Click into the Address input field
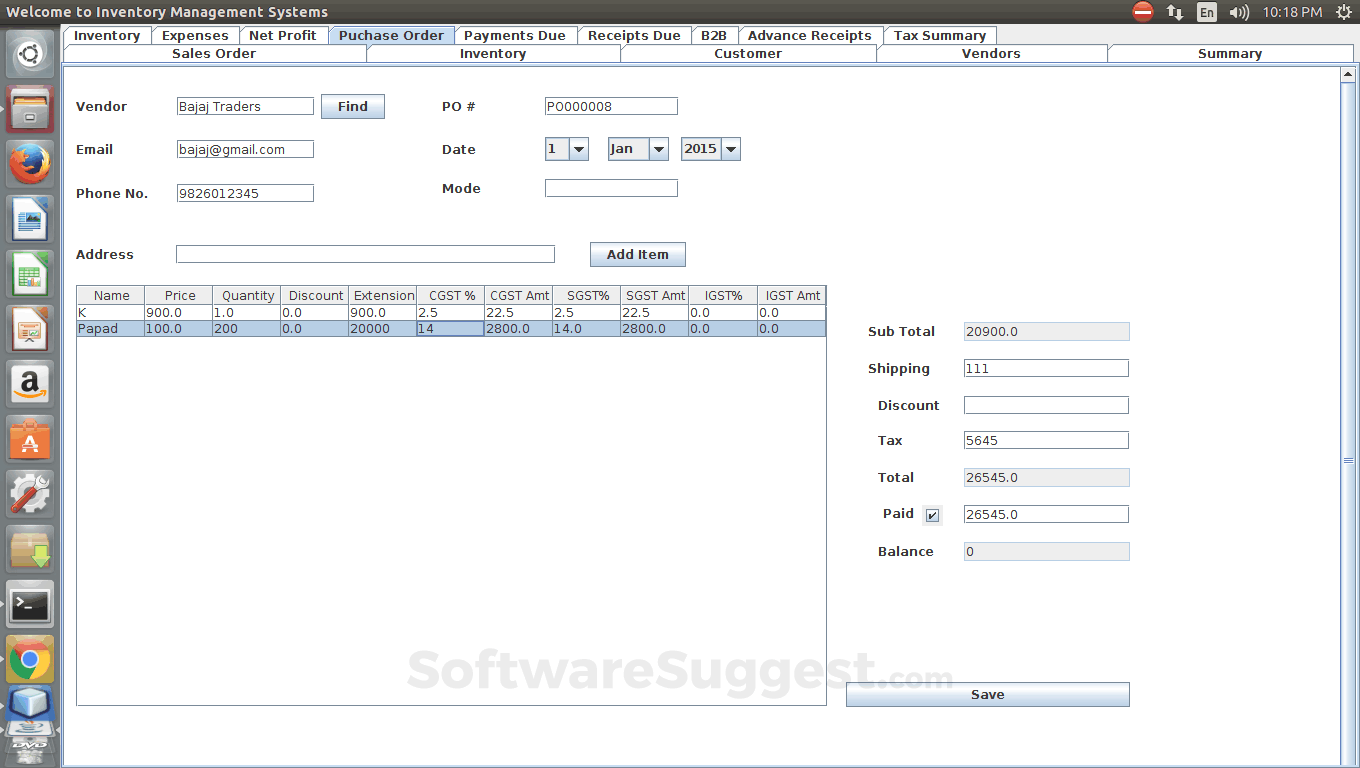The image size is (1360, 768). [365, 254]
